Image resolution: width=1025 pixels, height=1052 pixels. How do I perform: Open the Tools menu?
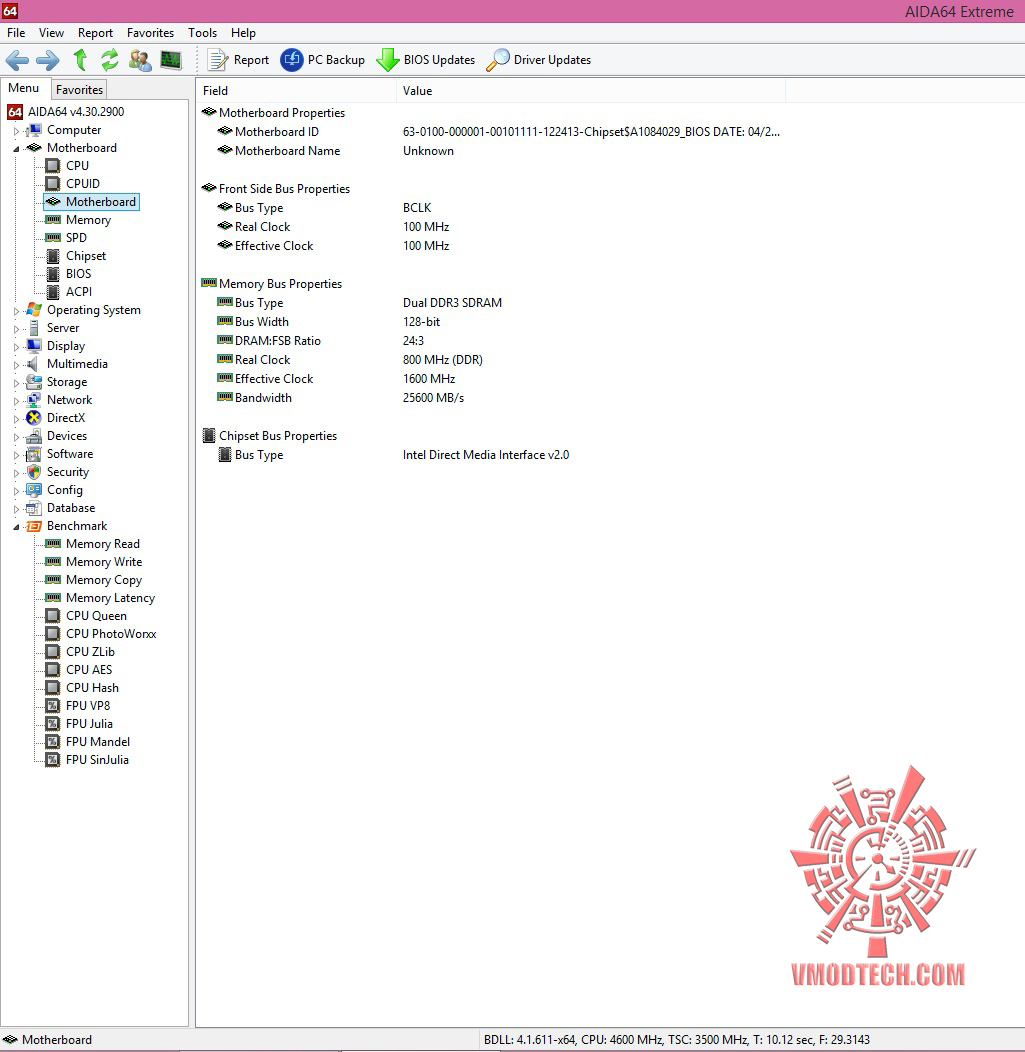pos(203,33)
